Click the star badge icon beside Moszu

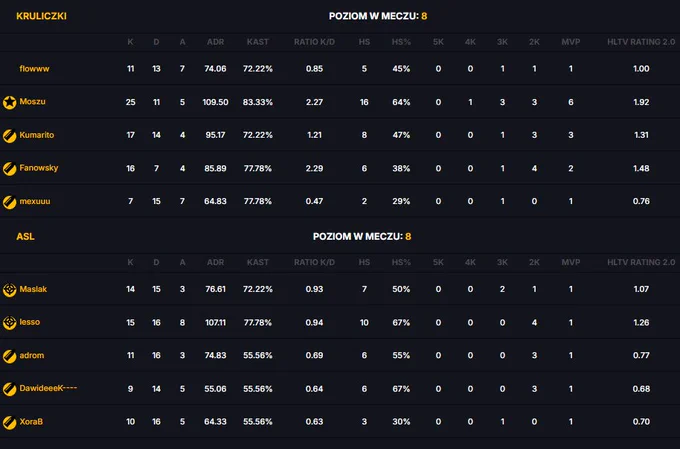click(10, 102)
